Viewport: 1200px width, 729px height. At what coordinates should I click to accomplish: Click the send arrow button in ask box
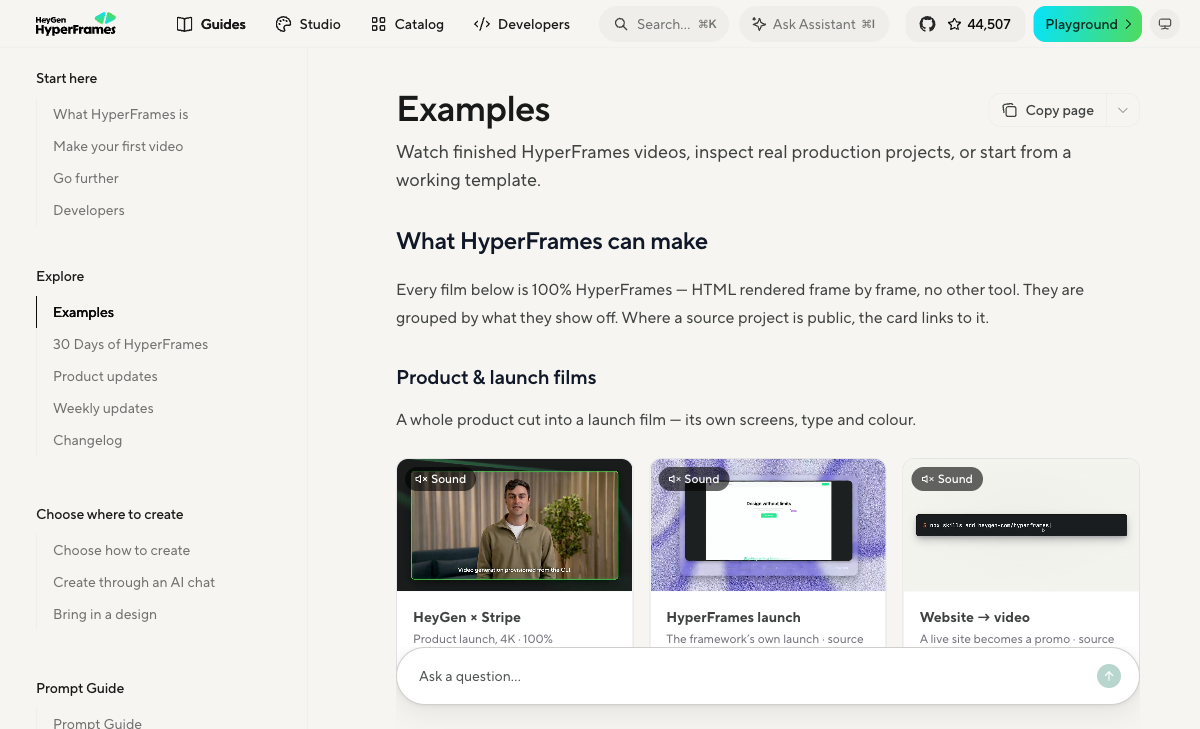(x=1108, y=676)
